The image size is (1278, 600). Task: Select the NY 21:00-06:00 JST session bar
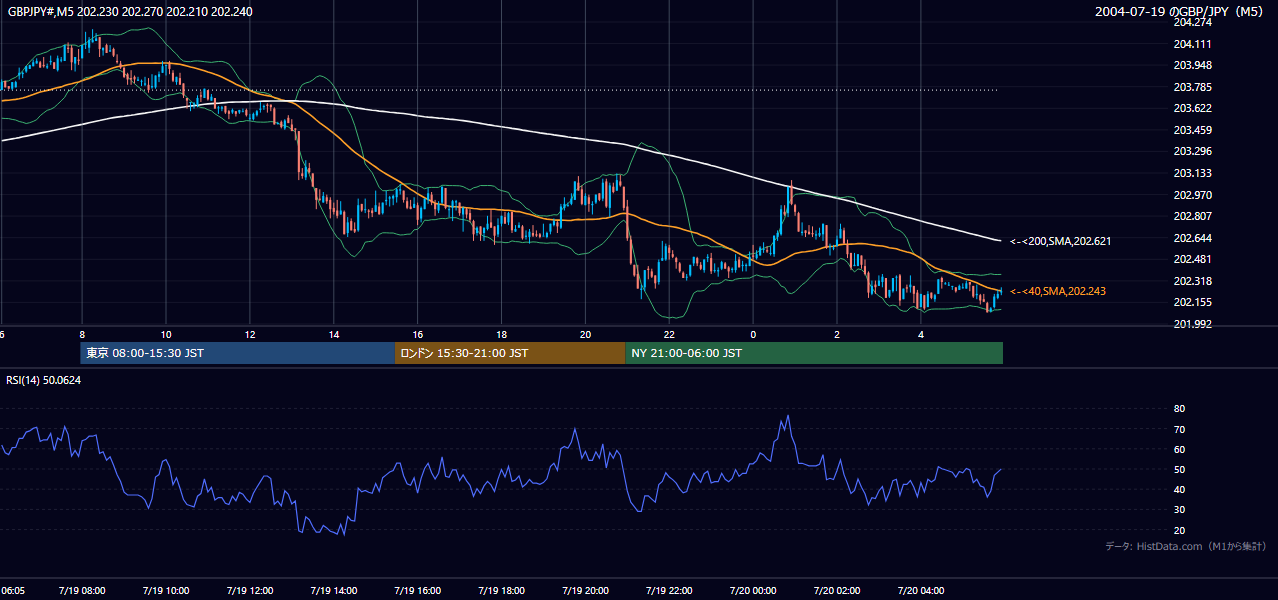pos(814,353)
